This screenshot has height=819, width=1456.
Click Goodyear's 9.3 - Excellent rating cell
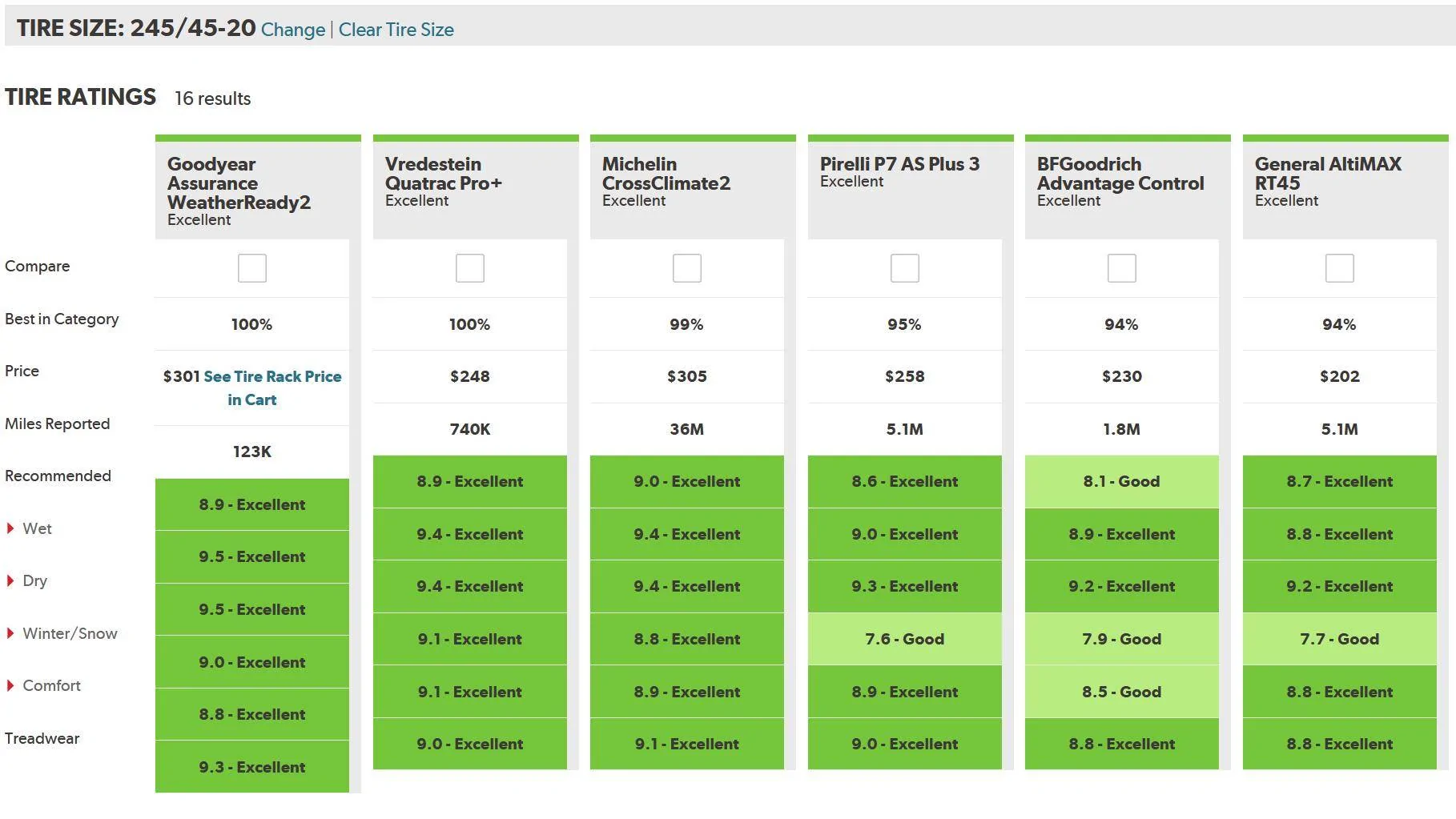pos(251,767)
